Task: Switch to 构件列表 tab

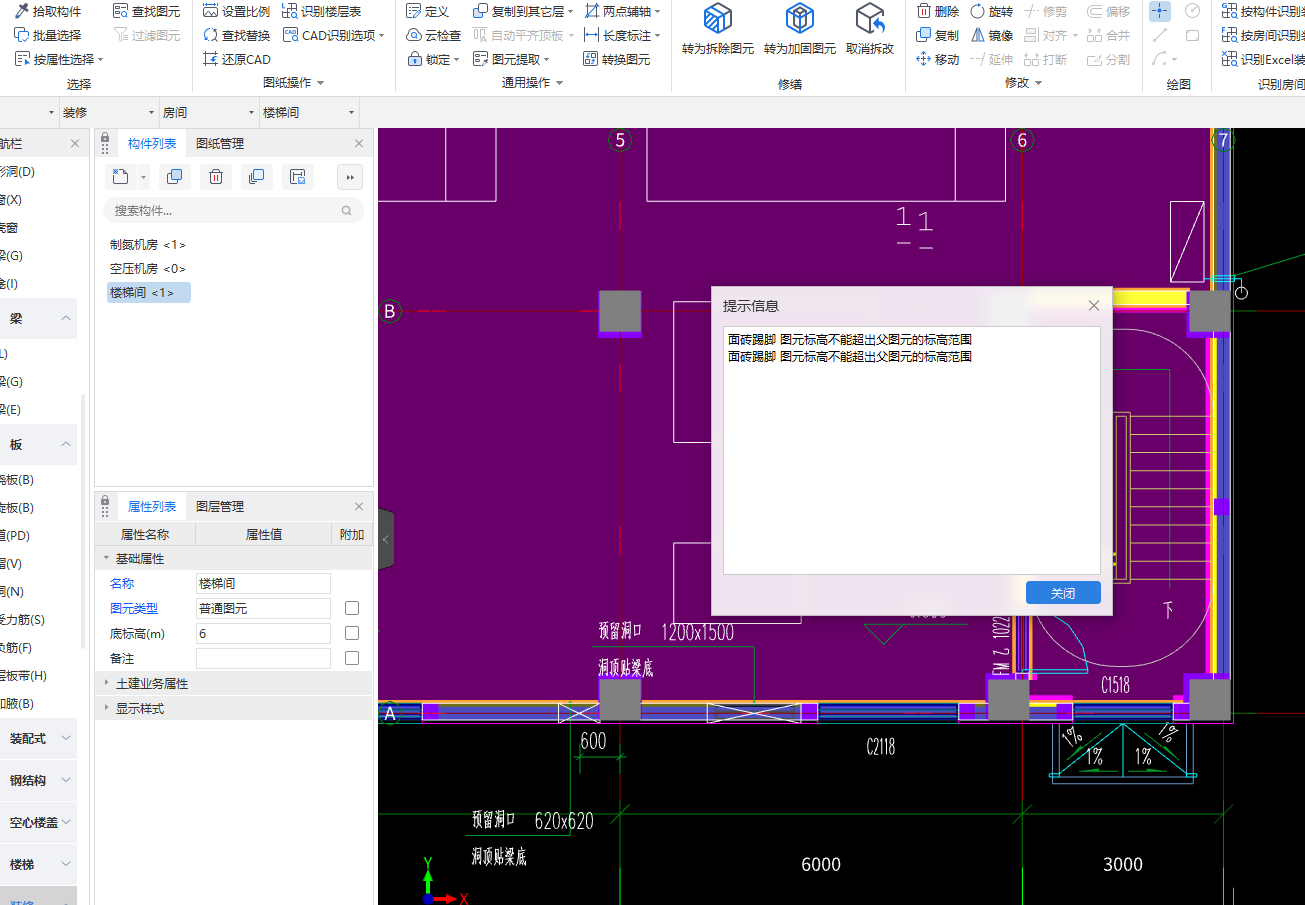Action: pyautogui.click(x=152, y=144)
